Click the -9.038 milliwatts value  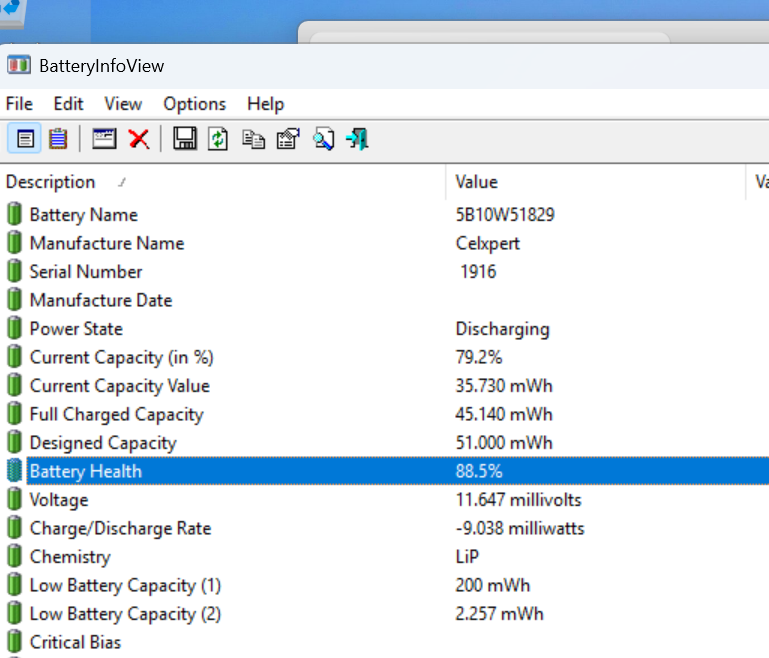tap(520, 528)
